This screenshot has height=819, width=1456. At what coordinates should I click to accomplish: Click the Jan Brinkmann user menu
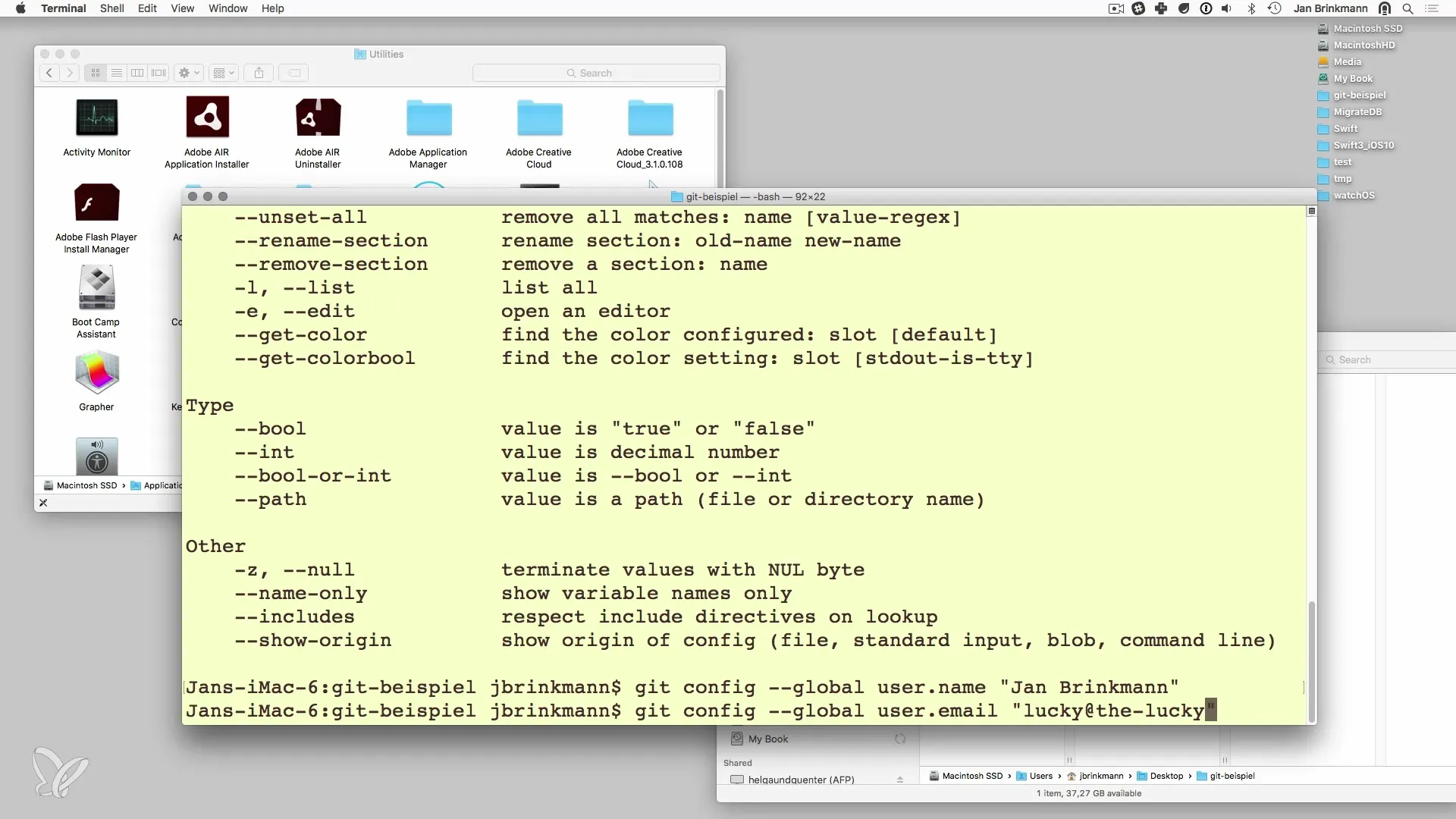click(1330, 8)
